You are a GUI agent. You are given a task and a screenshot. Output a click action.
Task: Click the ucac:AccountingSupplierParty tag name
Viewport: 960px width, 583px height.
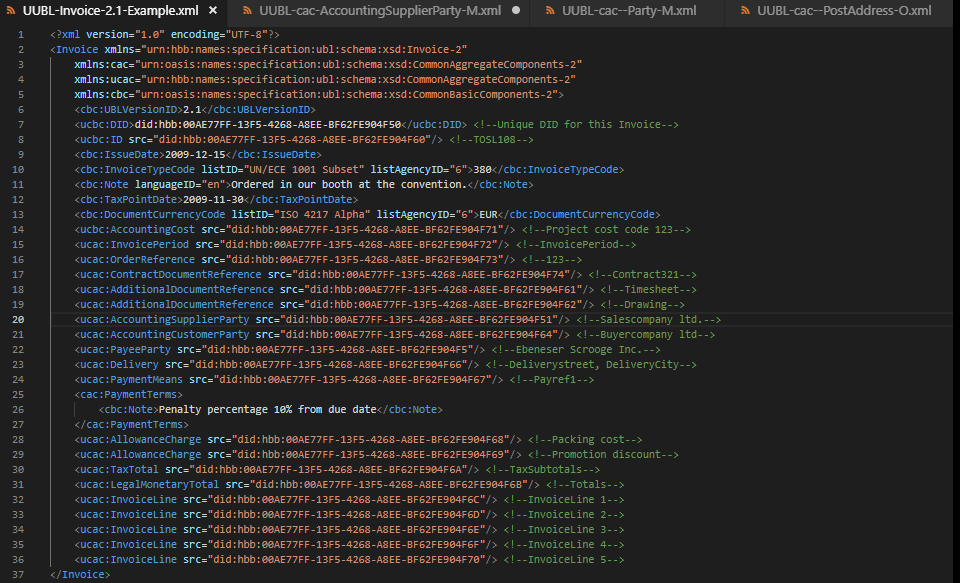(x=165, y=320)
